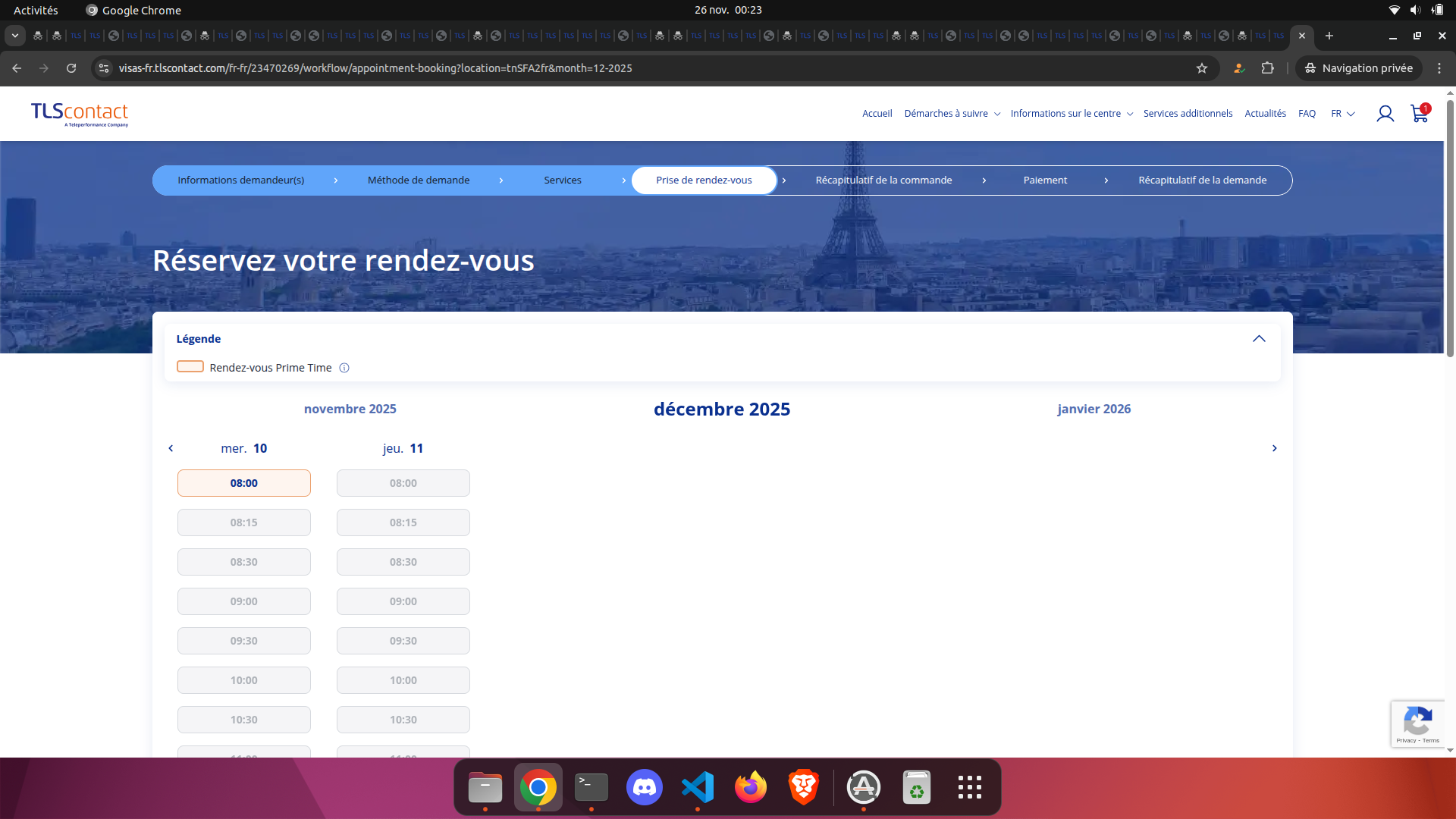Viewport: 1456px width, 819px height.
Task: Open the shopping cart with 1 item
Action: 1419,114
